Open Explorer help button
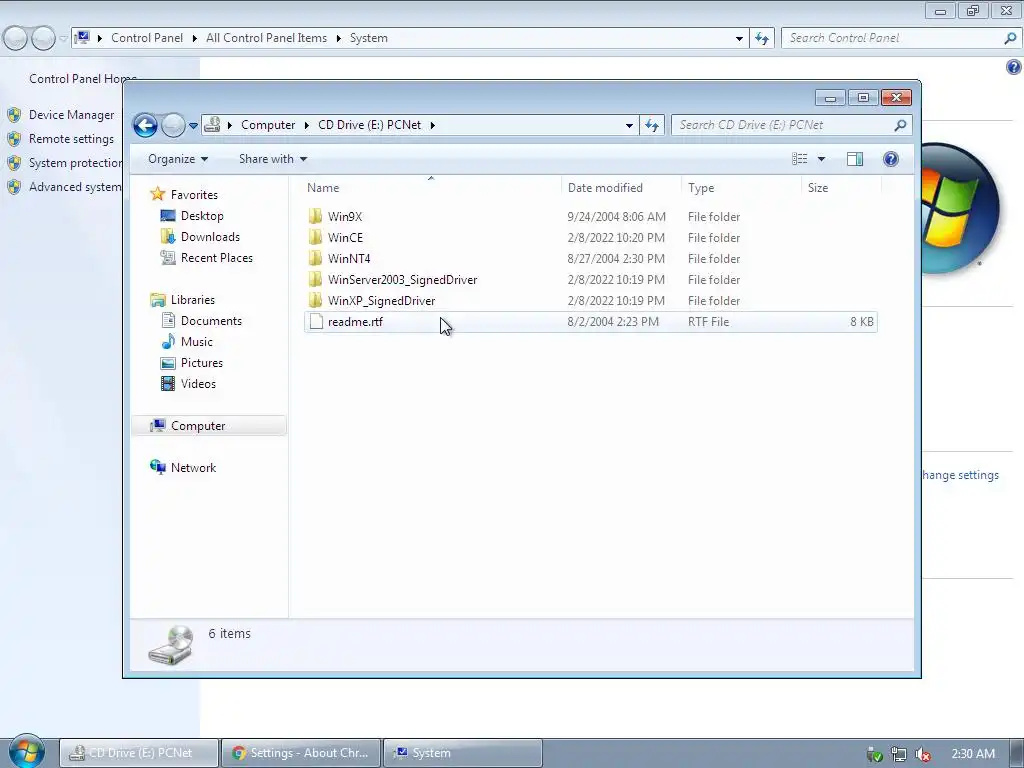This screenshot has height=768, width=1024. tap(891, 159)
